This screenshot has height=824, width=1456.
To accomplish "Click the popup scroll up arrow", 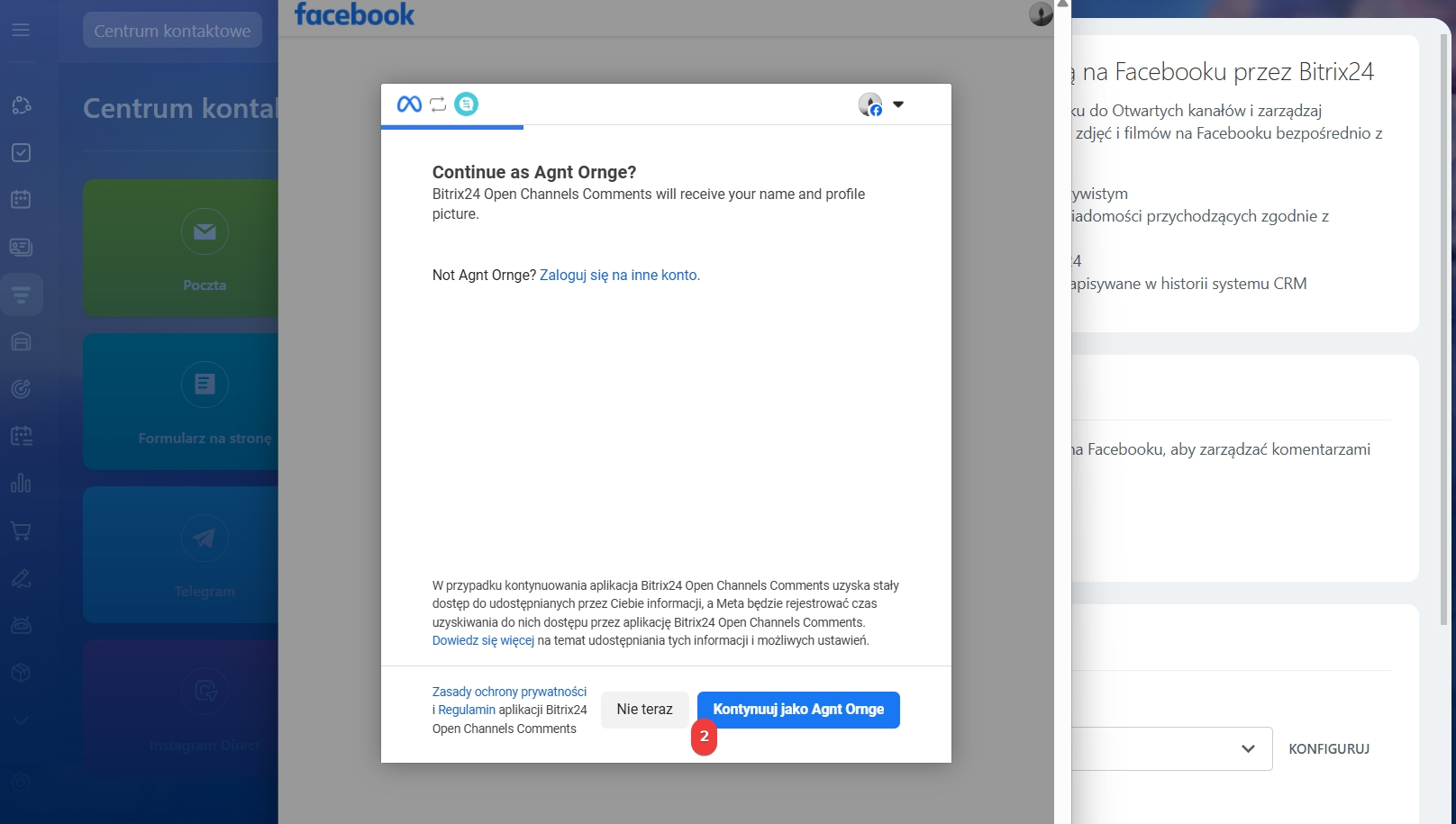I will click(1062, 5).
